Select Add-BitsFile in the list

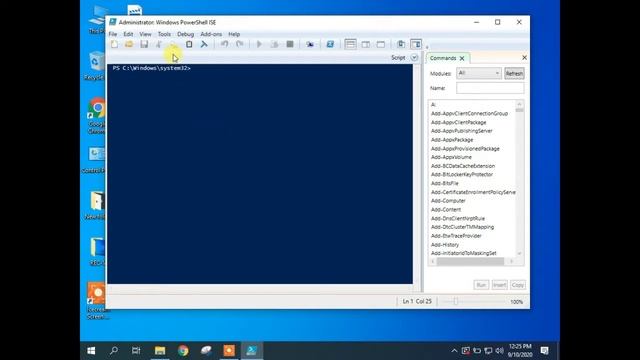444,183
